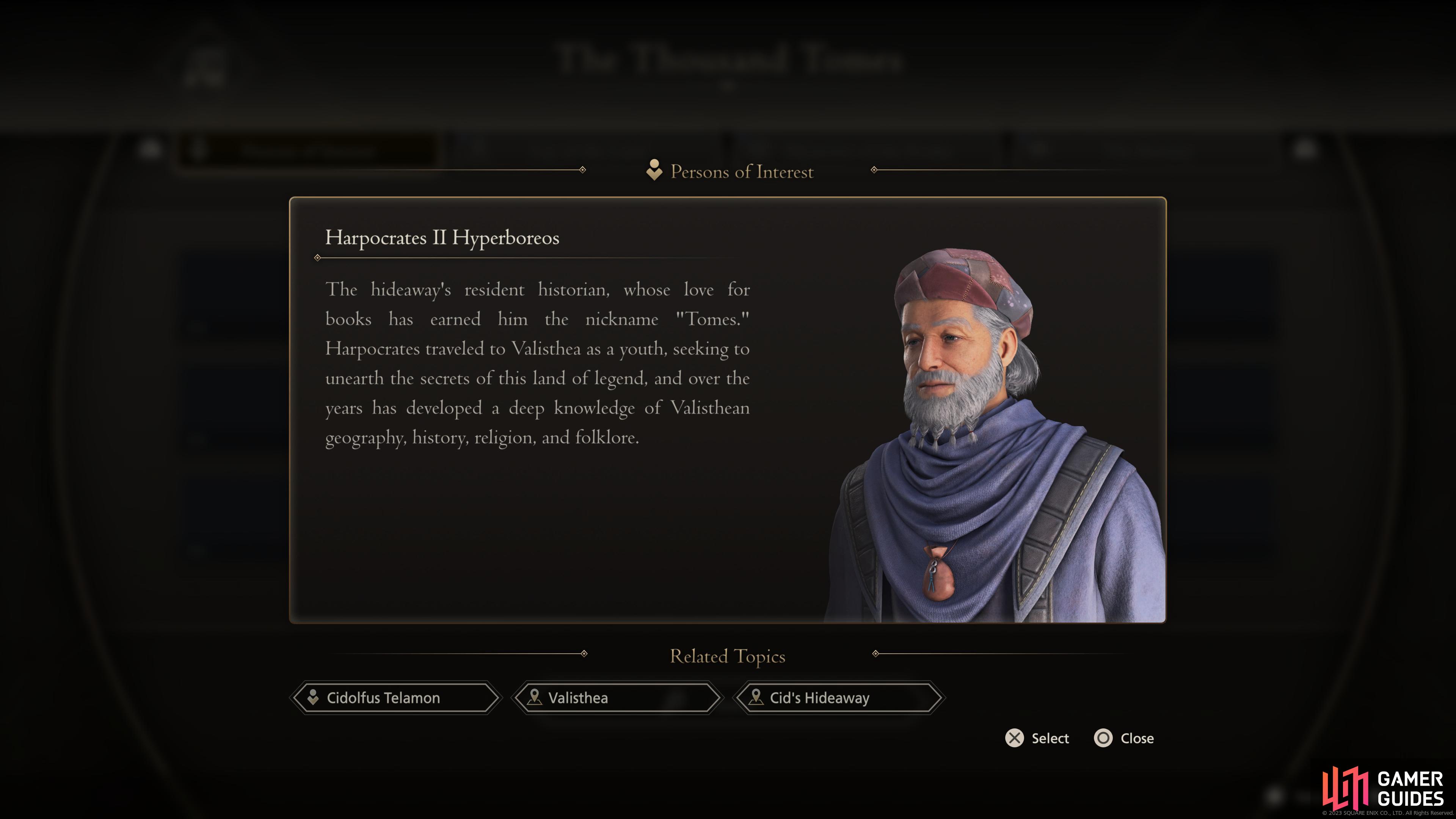Image resolution: width=1456 pixels, height=819 pixels.
Task: Click the Persons of Interest category icon
Action: (x=654, y=170)
